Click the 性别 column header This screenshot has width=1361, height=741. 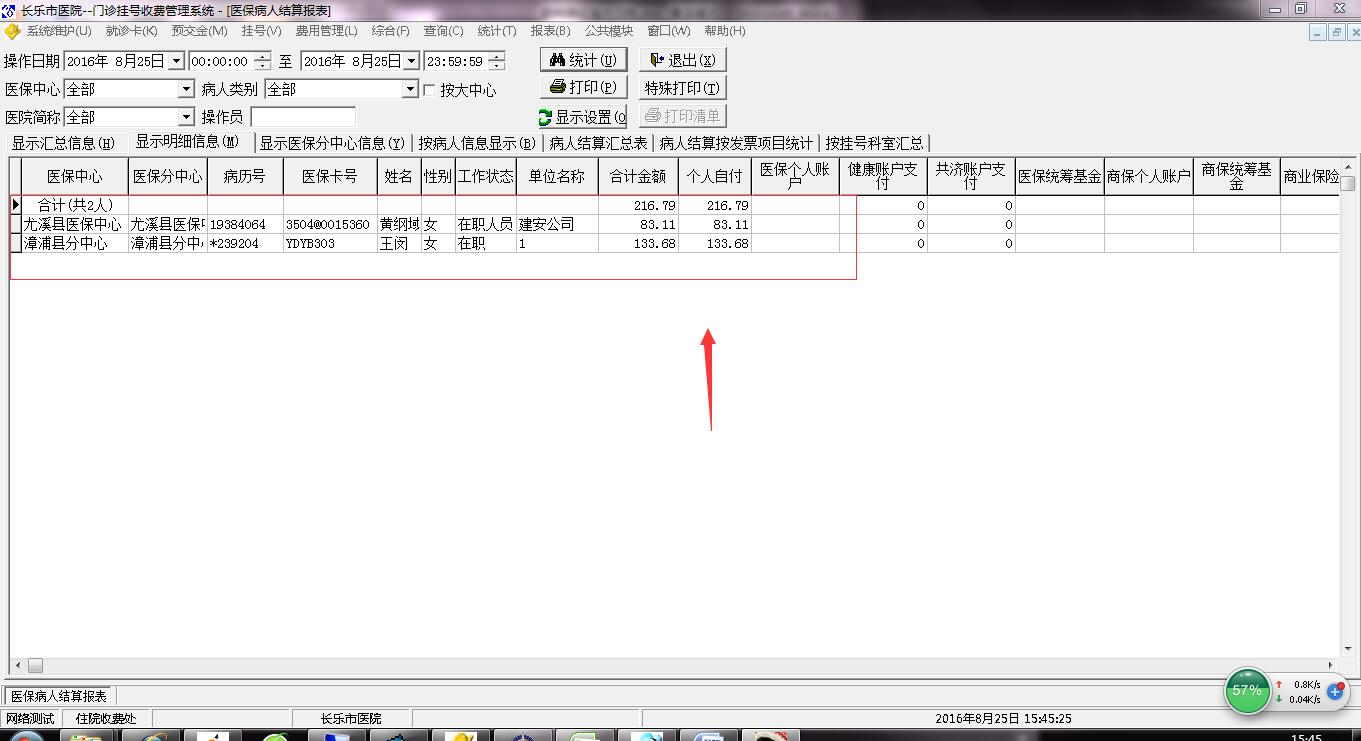click(x=438, y=176)
